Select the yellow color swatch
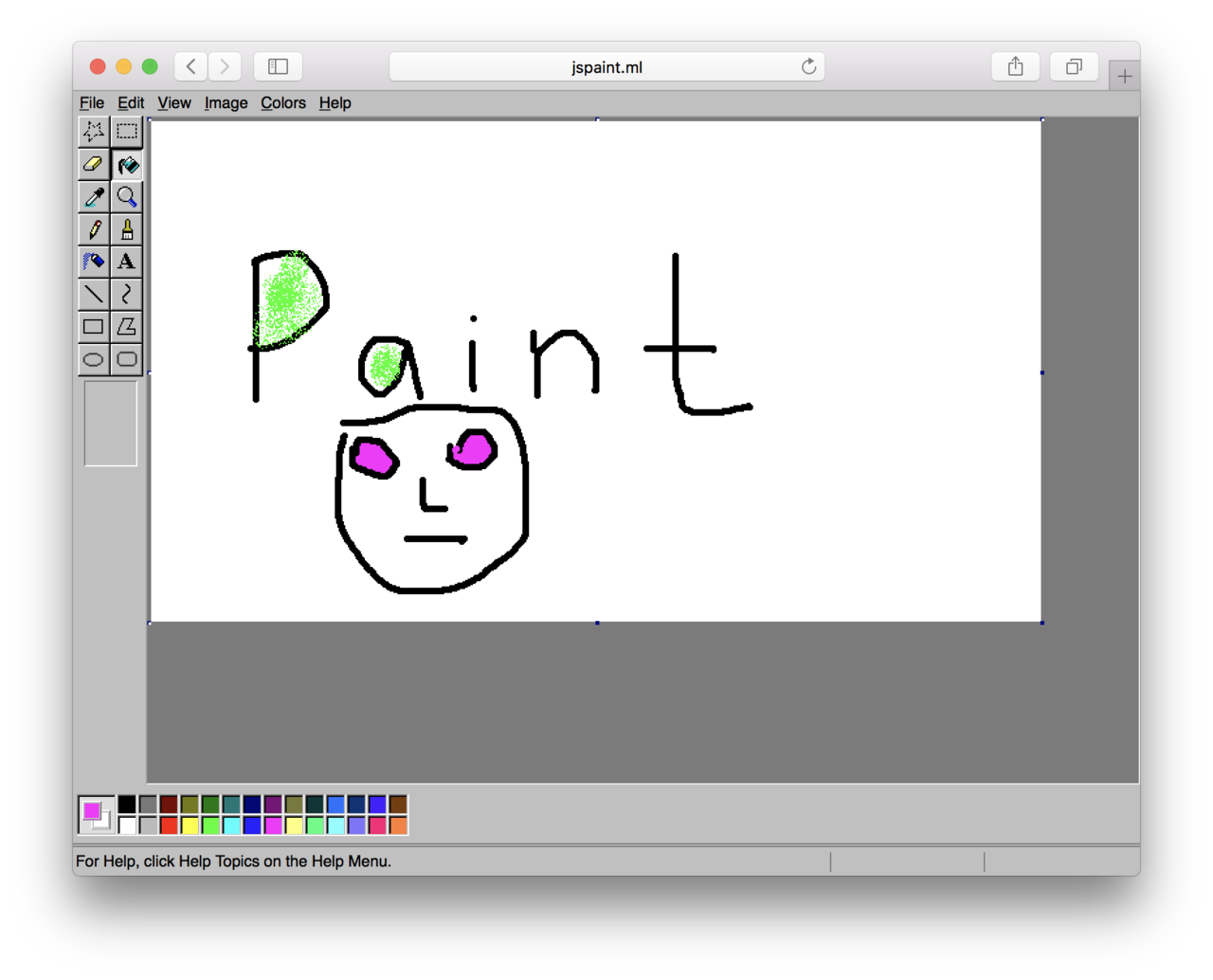Screen dimensions: 1213x980 190,826
